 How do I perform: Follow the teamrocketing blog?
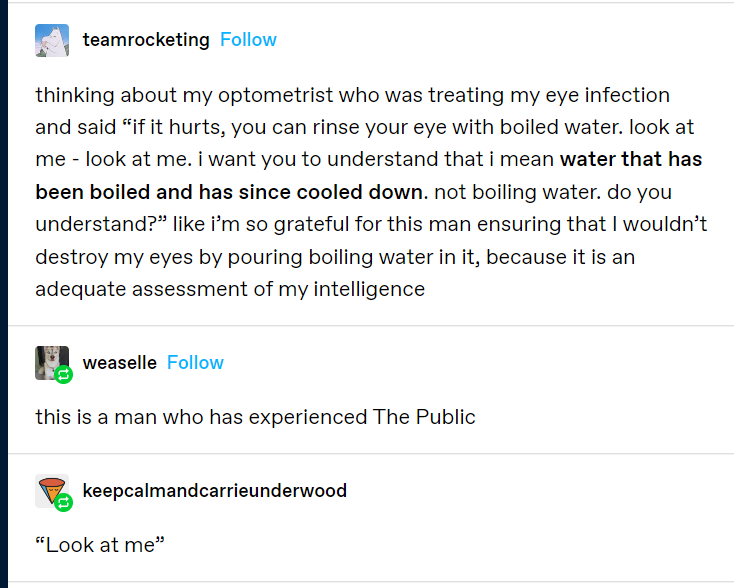[x=248, y=40]
